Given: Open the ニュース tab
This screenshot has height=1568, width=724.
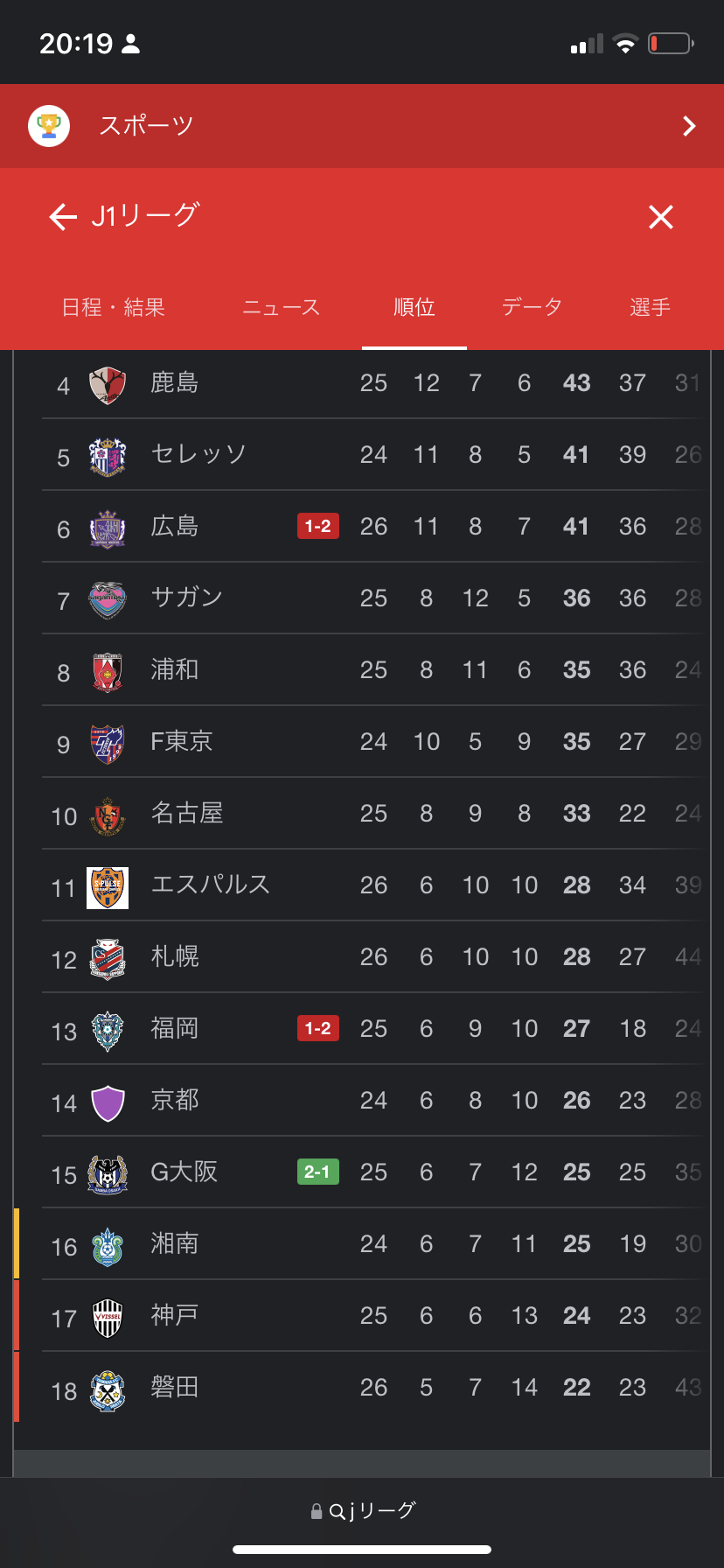Looking at the screenshot, I should pyautogui.click(x=282, y=307).
